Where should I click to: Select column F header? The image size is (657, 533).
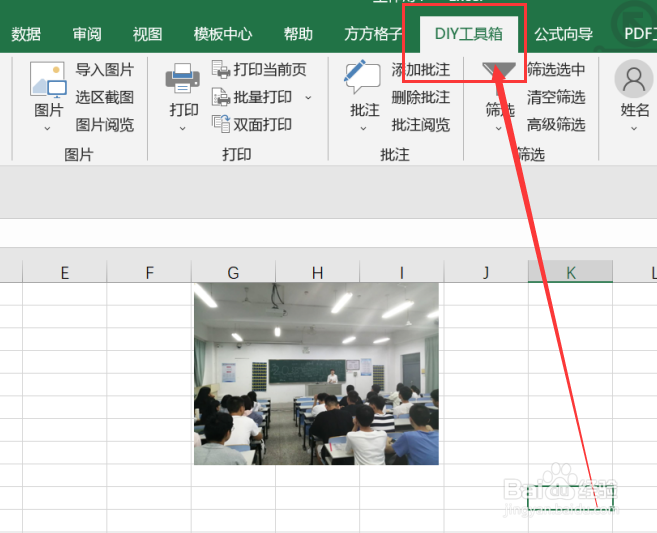click(149, 272)
